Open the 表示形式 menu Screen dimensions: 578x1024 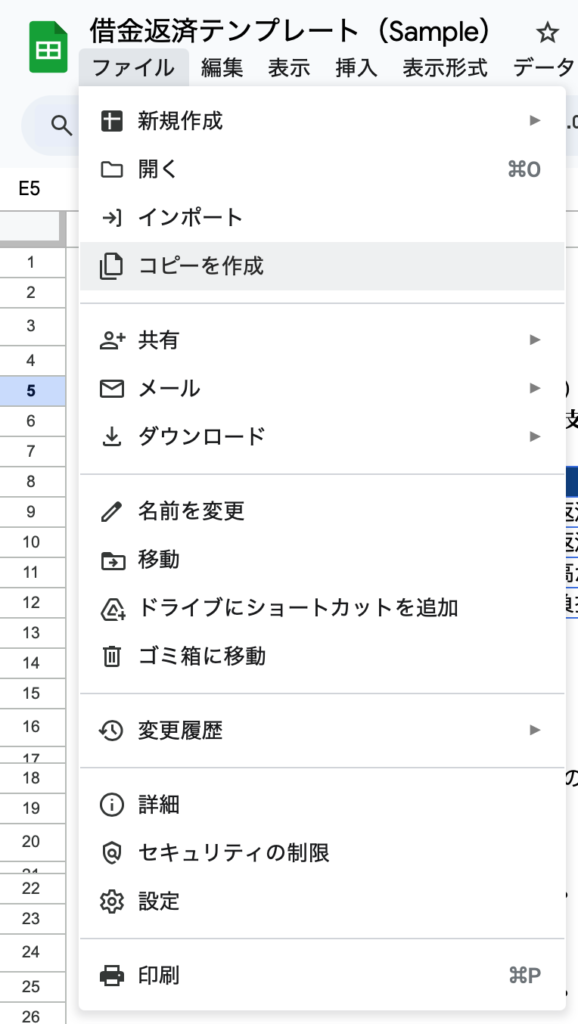[445, 67]
